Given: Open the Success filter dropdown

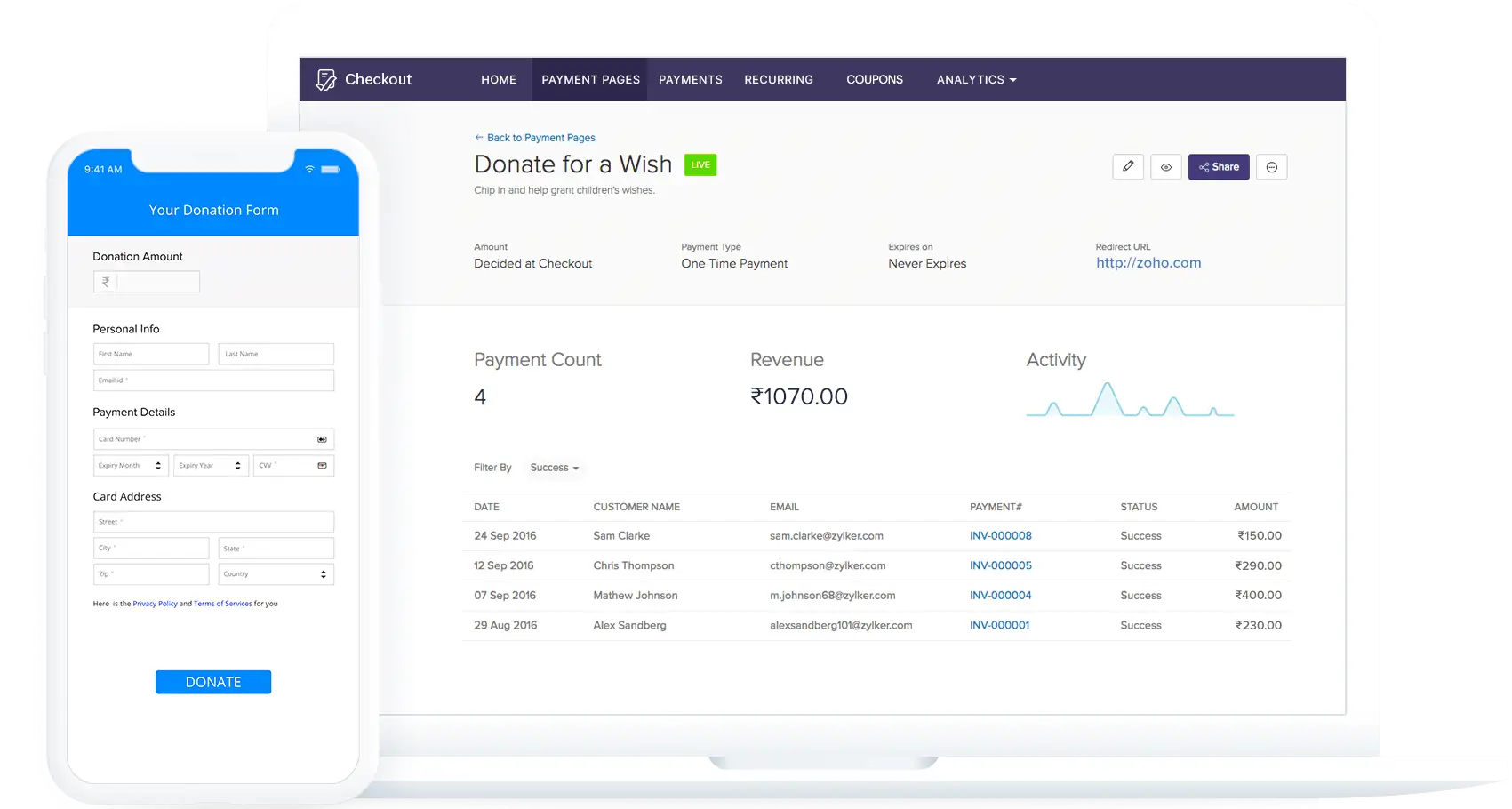Looking at the screenshot, I should 554,467.
